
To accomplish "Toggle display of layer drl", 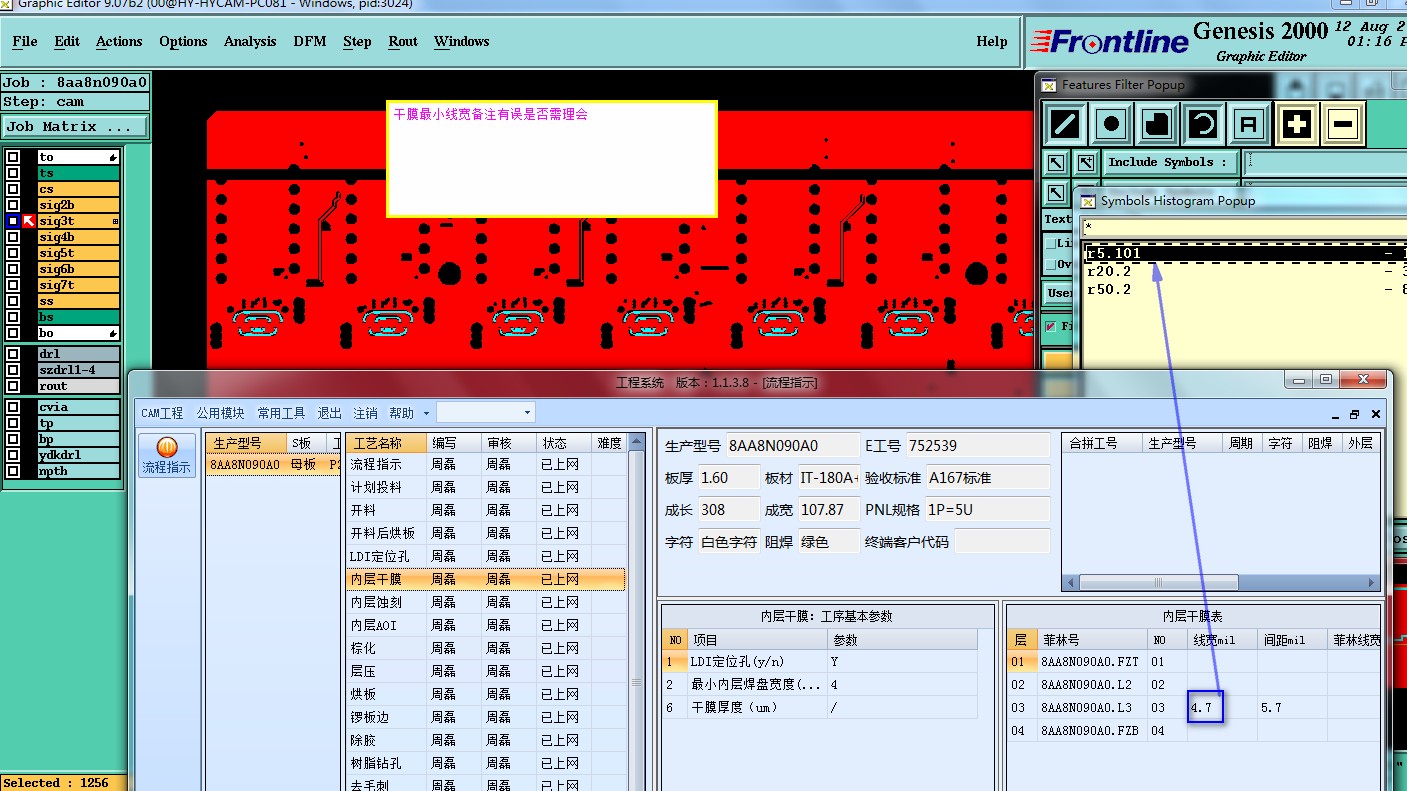I will tap(13, 354).
